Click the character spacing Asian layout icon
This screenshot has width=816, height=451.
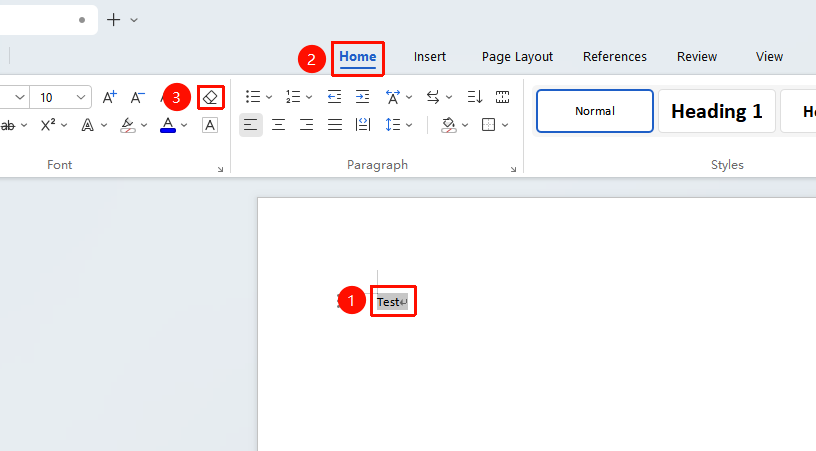(393, 97)
